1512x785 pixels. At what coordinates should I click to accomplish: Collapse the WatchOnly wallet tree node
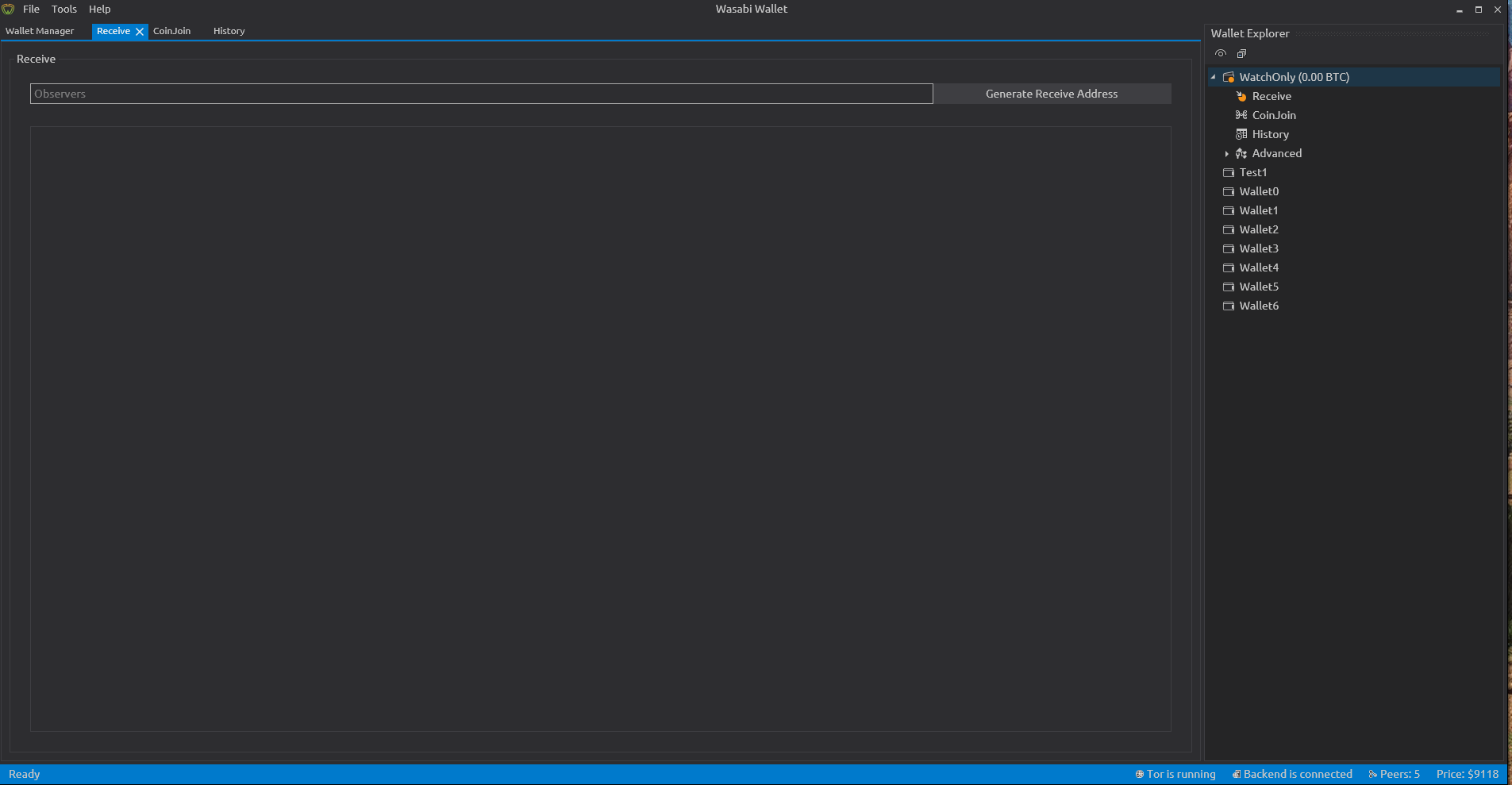point(1214,77)
